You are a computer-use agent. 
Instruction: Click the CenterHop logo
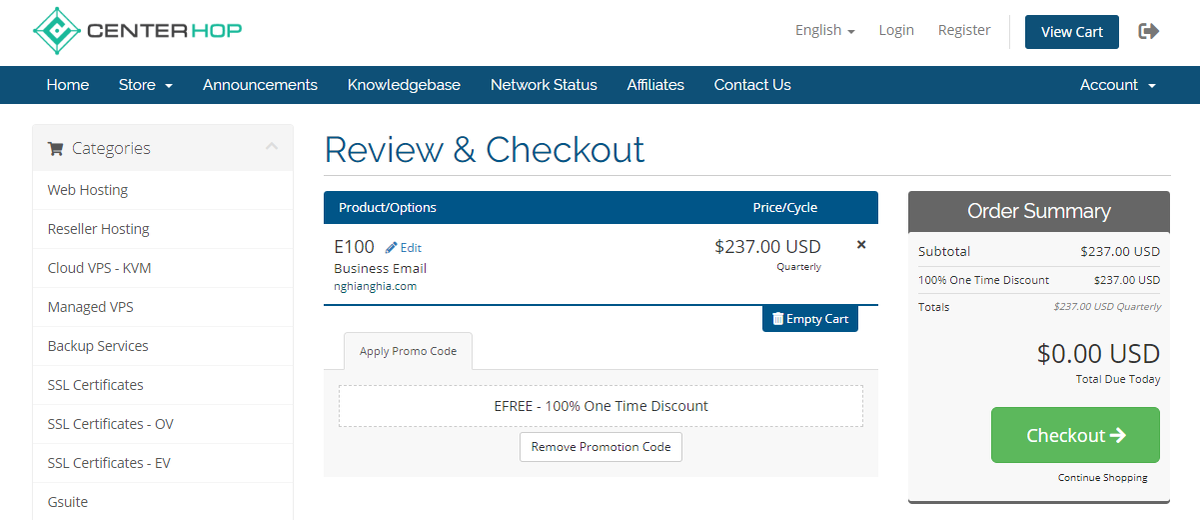[x=137, y=31]
